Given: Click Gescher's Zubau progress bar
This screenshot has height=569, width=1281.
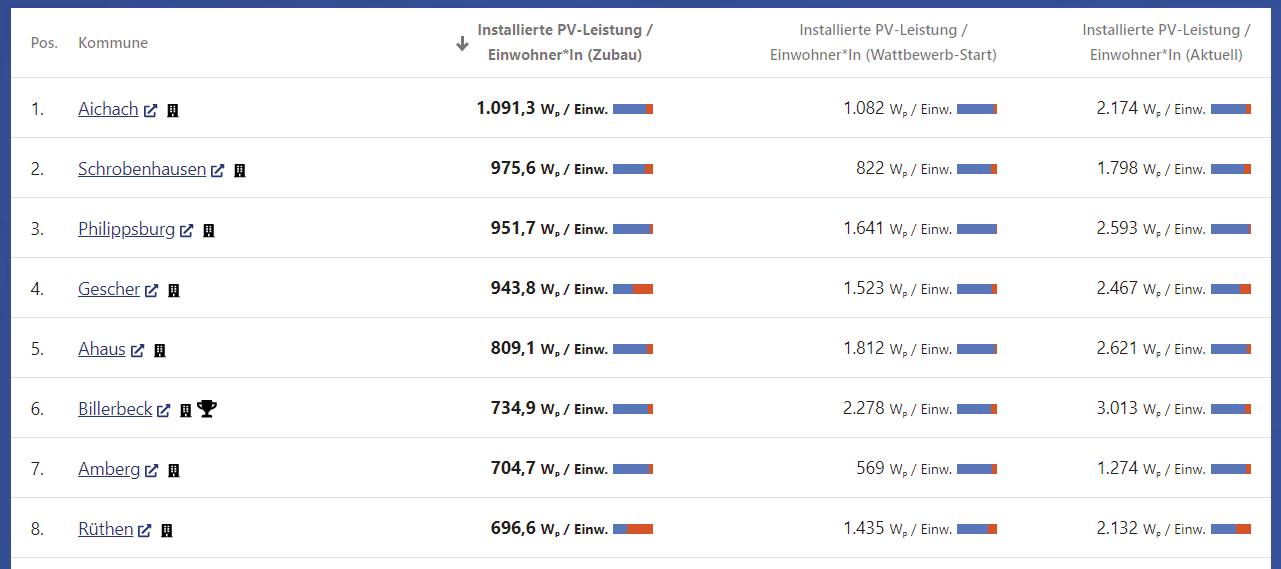Looking at the screenshot, I should (x=632, y=289).
